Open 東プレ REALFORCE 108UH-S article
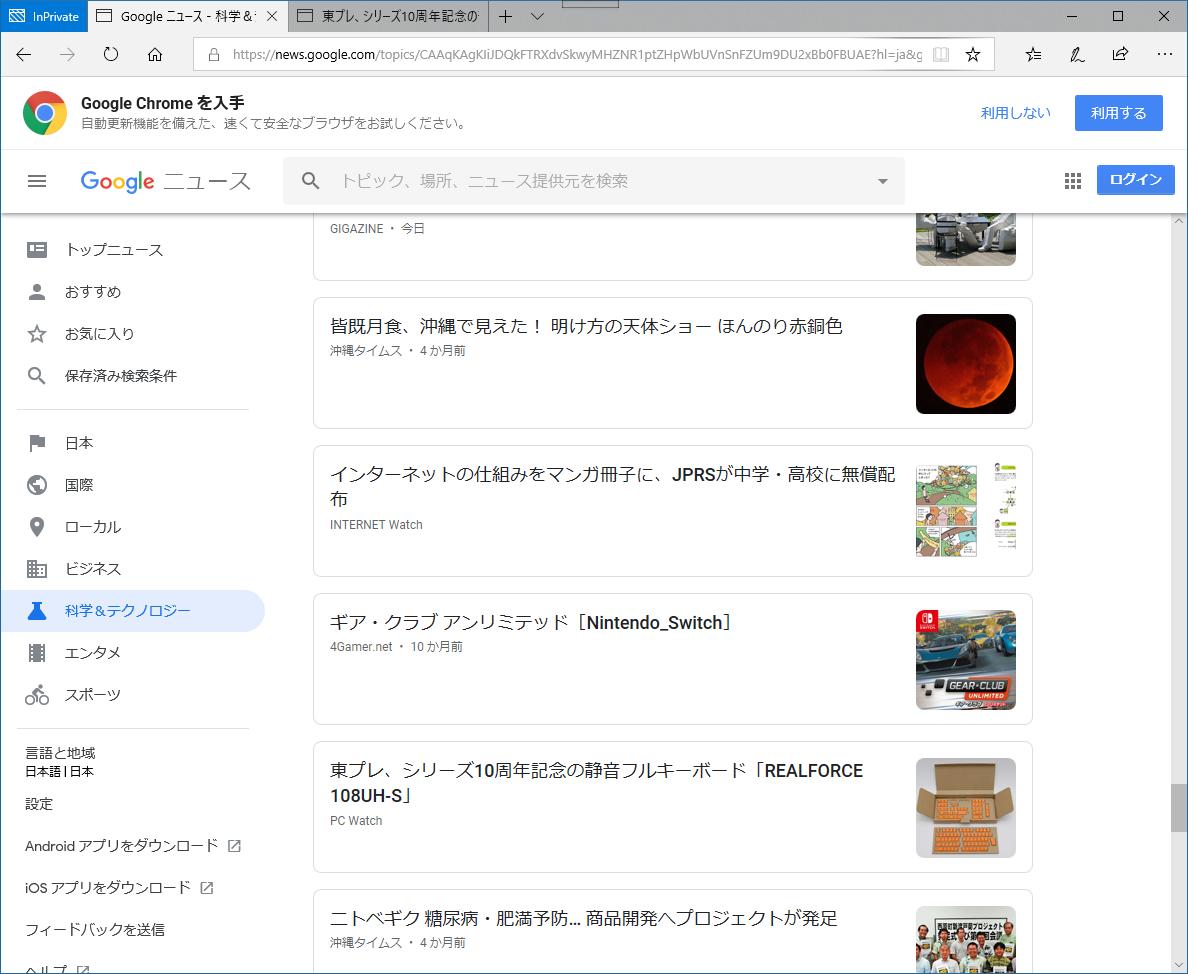The image size is (1188, 974). 596,782
